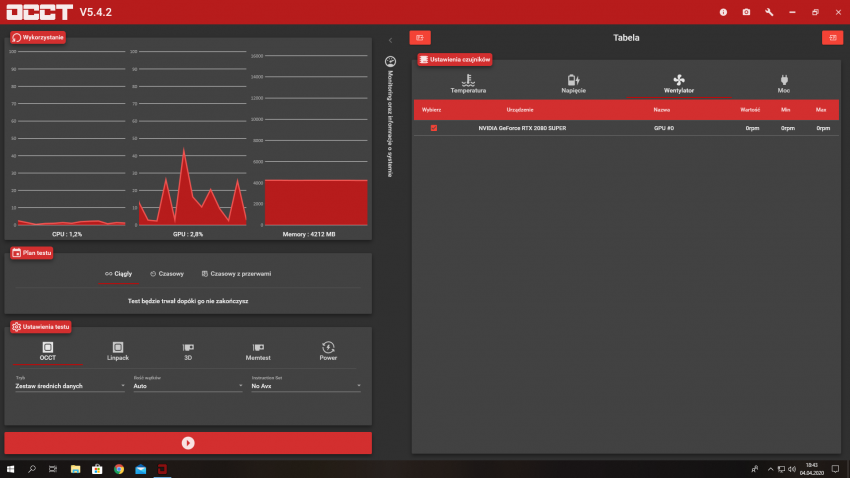Click the left red Tabela view button
This screenshot has width=850, height=478.
coord(420,38)
